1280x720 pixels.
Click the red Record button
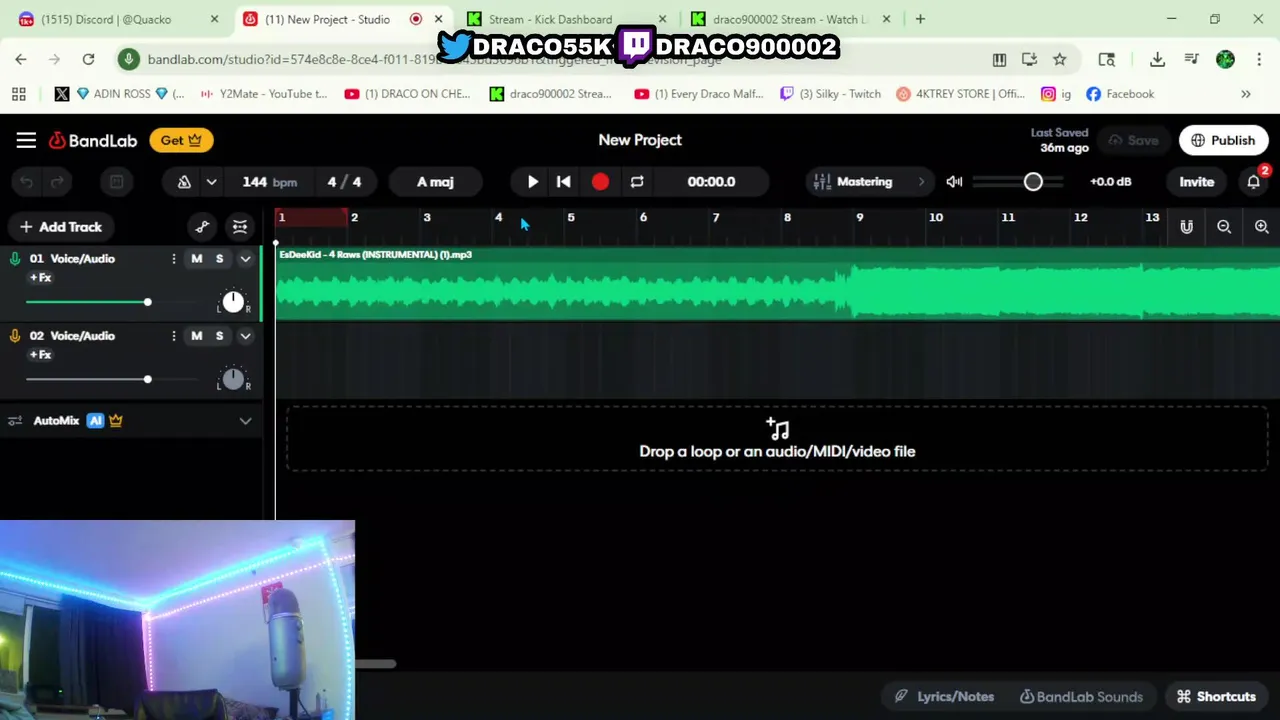click(600, 182)
